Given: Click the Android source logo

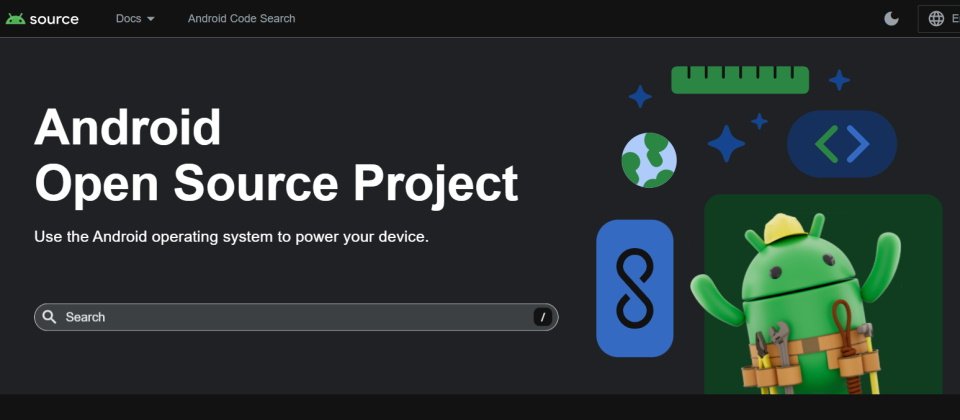Looking at the screenshot, I should 42,19.
